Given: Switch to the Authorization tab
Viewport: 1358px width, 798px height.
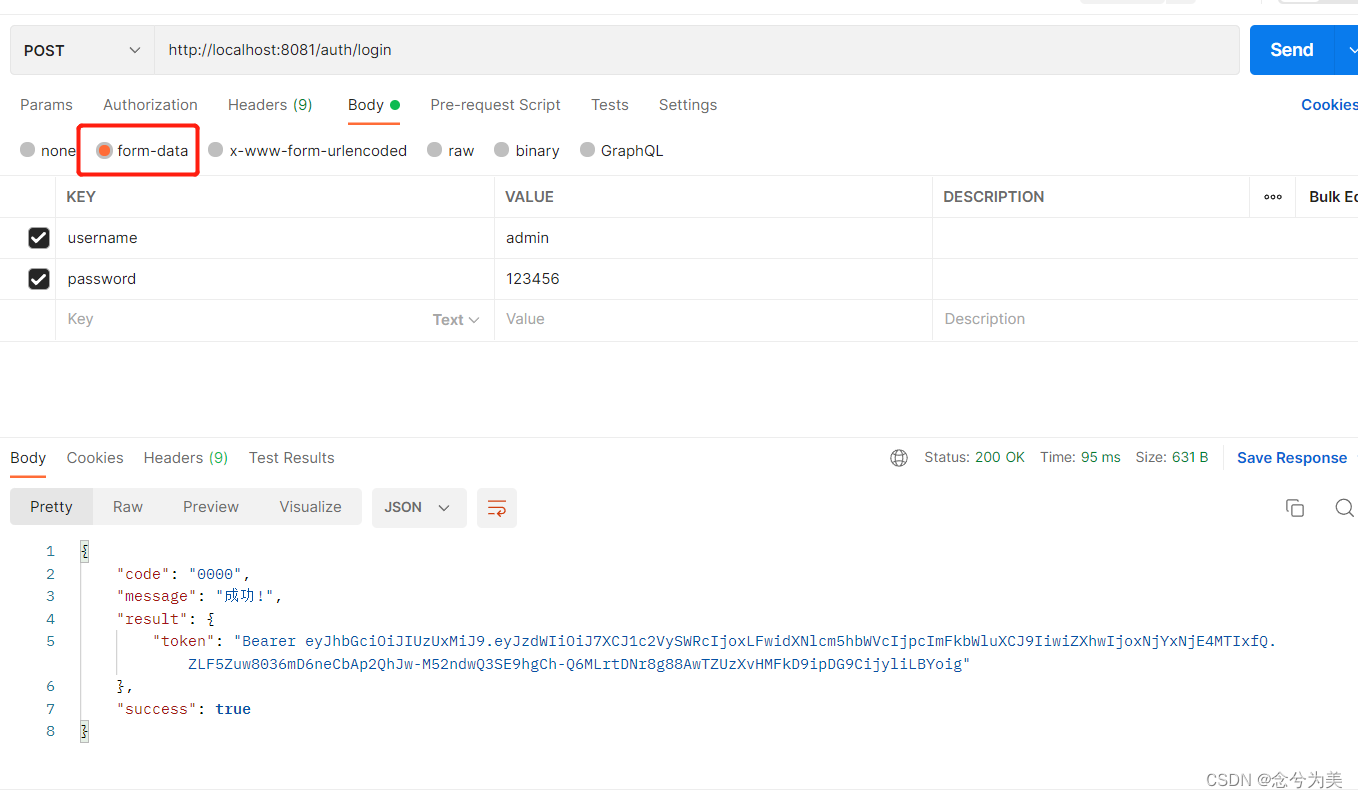Looking at the screenshot, I should [150, 105].
